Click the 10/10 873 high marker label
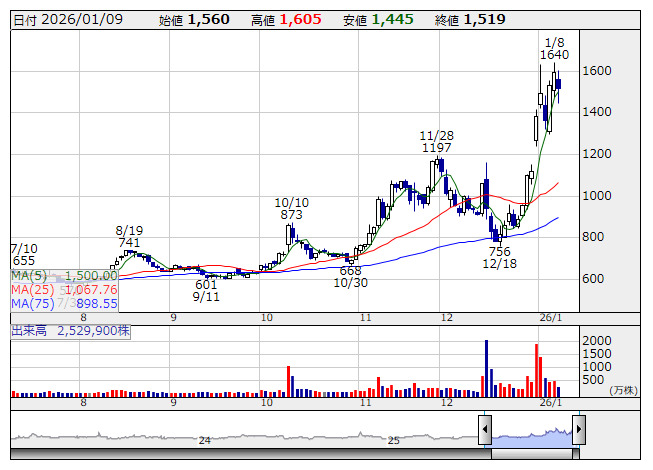The image size is (653, 470). pos(291,208)
